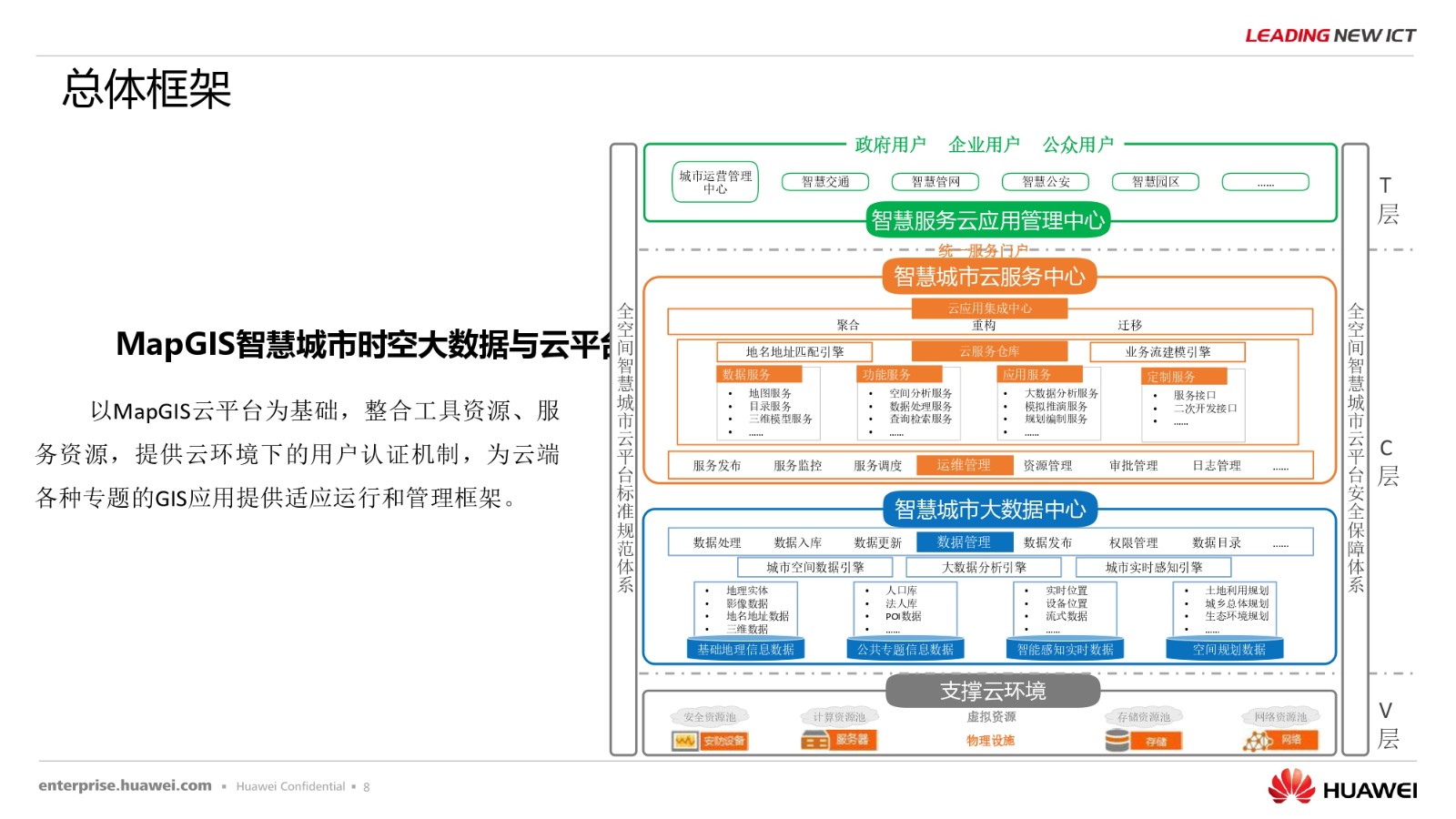Click the 全空间智慧城市云平台标准规范体系 vertical bar

(x=624, y=450)
